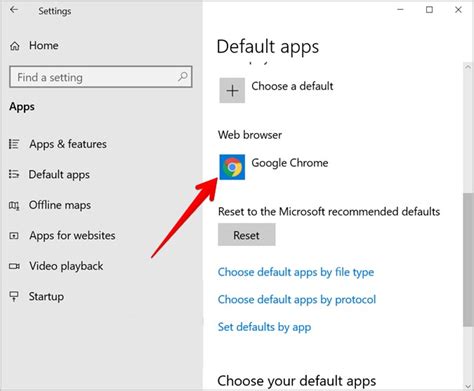
Task: Click the magnifier icon in the search box
Action: 183,77
